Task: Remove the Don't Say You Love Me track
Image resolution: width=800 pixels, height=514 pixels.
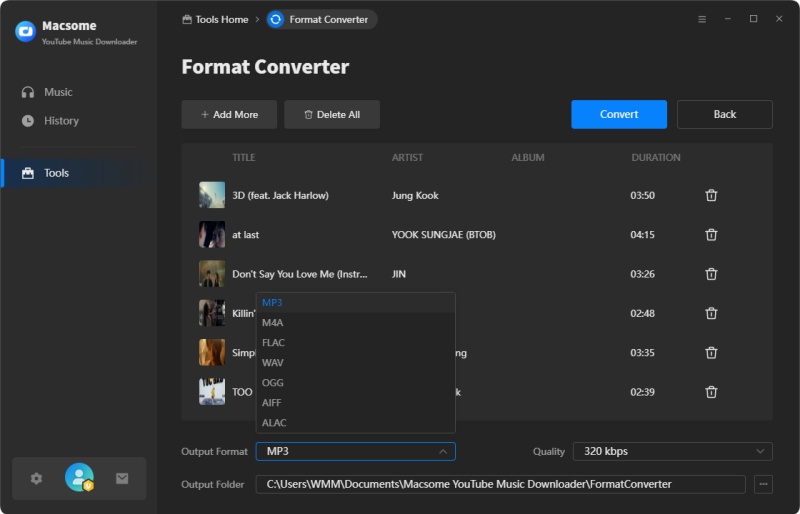Action: (711, 274)
